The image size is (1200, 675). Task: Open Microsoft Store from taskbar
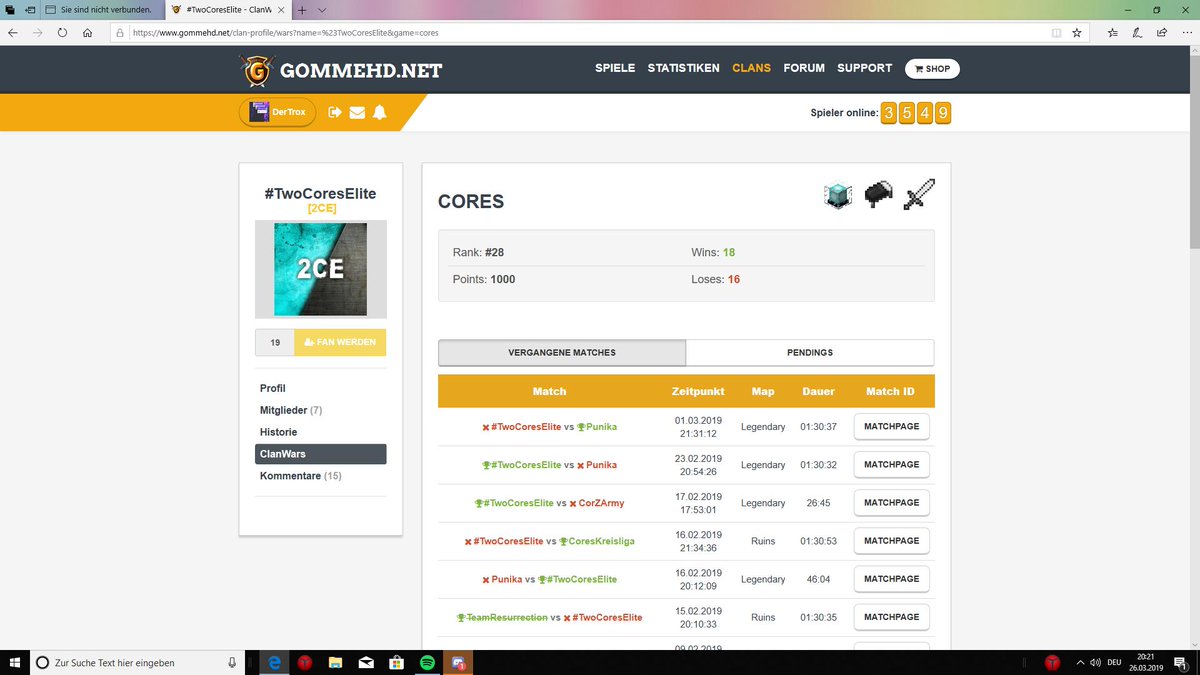(x=396, y=662)
